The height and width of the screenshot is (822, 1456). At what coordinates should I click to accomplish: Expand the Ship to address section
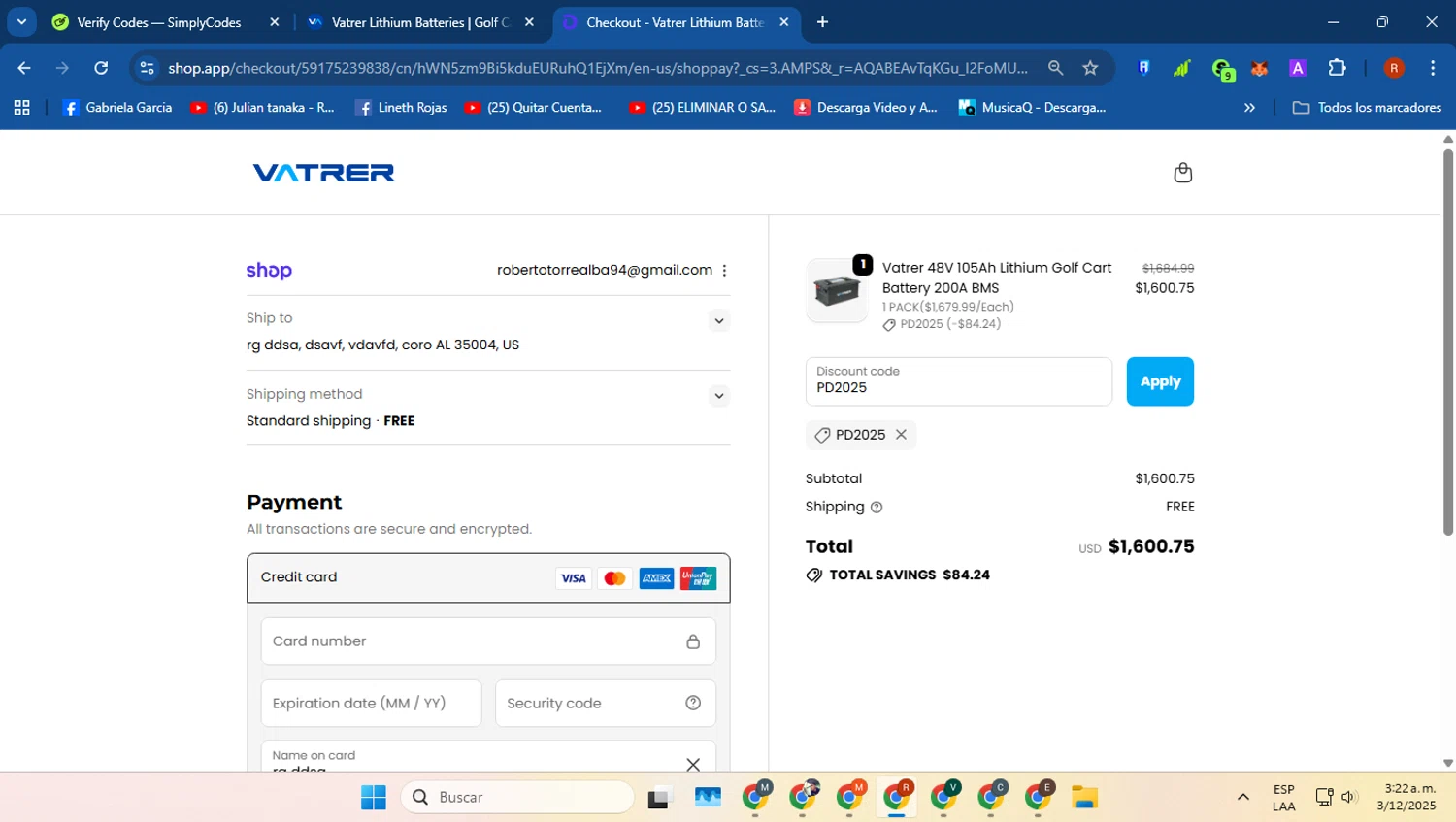click(718, 320)
